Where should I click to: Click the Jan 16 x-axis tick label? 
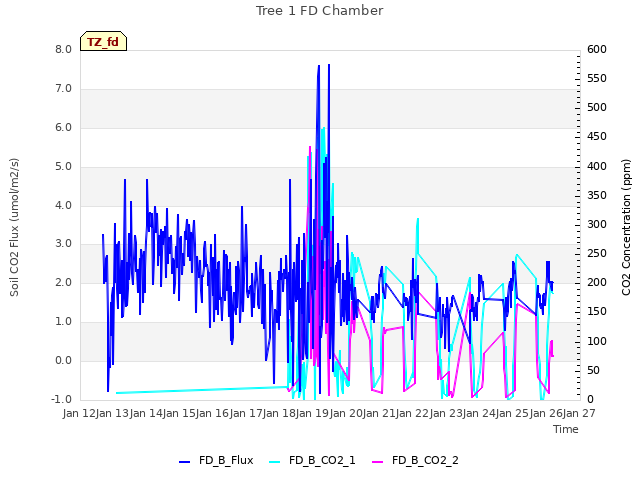213,413
